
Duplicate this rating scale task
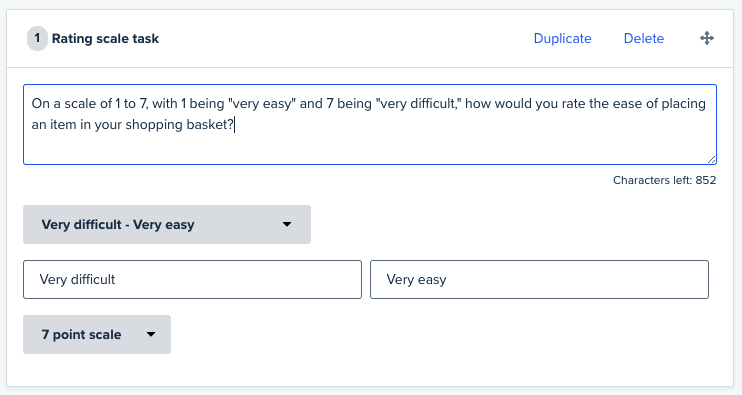coord(562,38)
